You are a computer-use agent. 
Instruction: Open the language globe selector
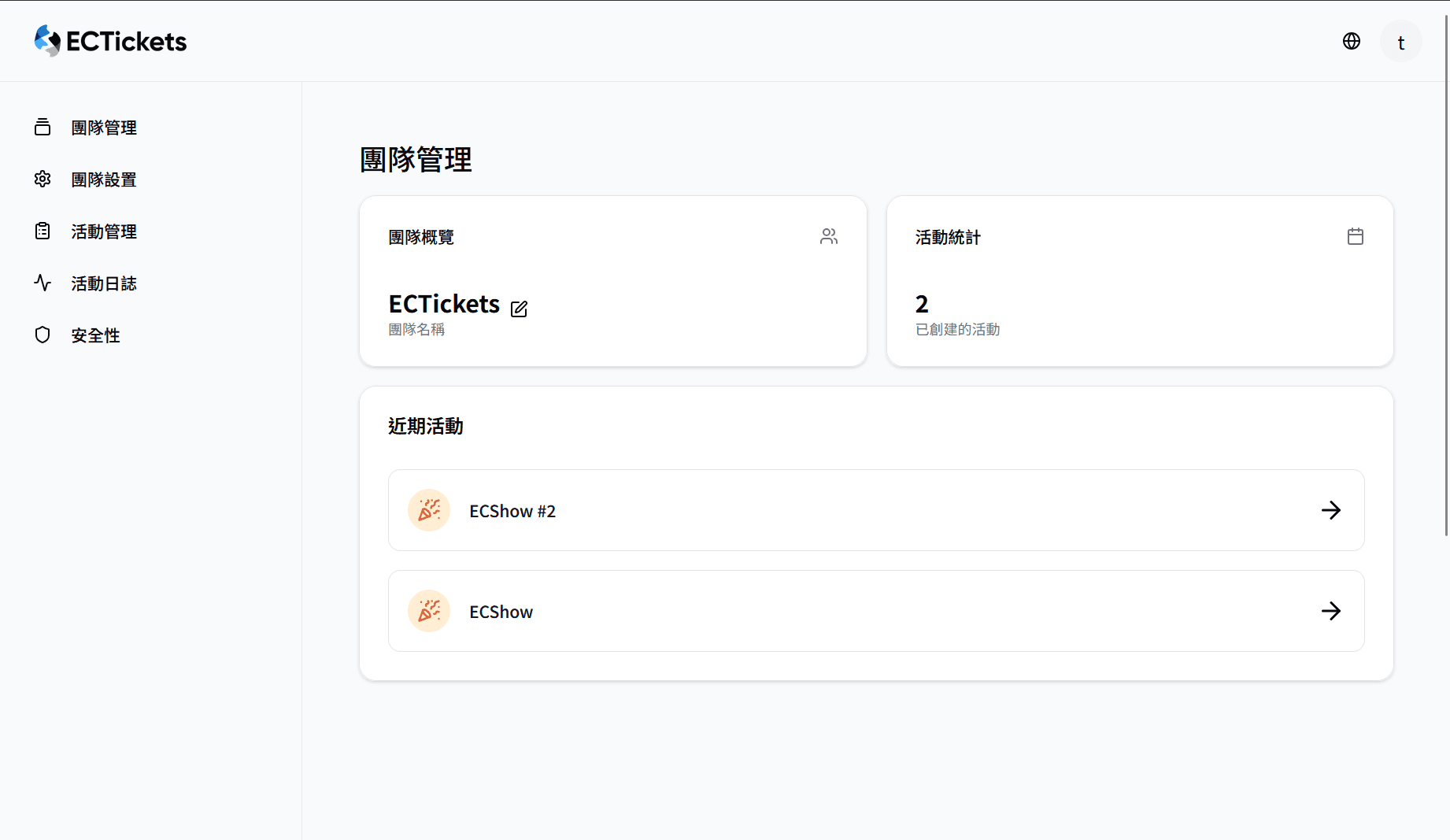[x=1352, y=41]
